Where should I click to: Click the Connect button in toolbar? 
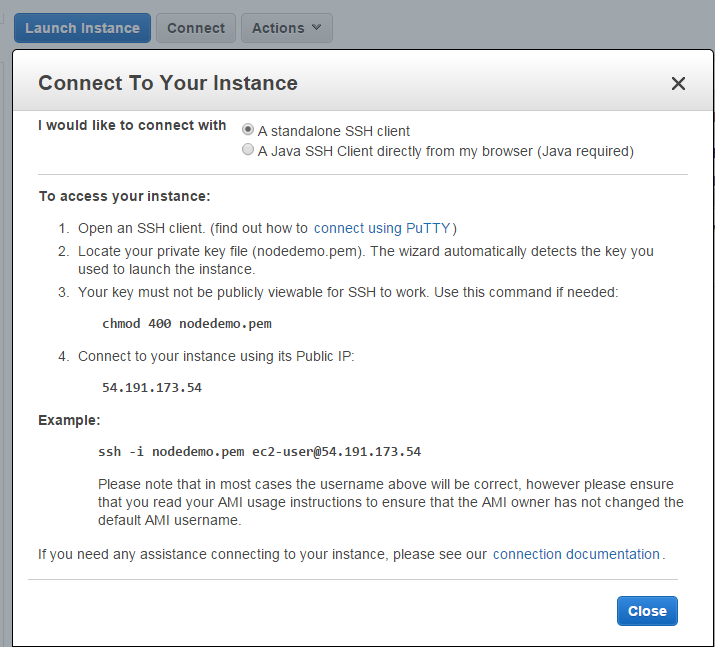[196, 28]
